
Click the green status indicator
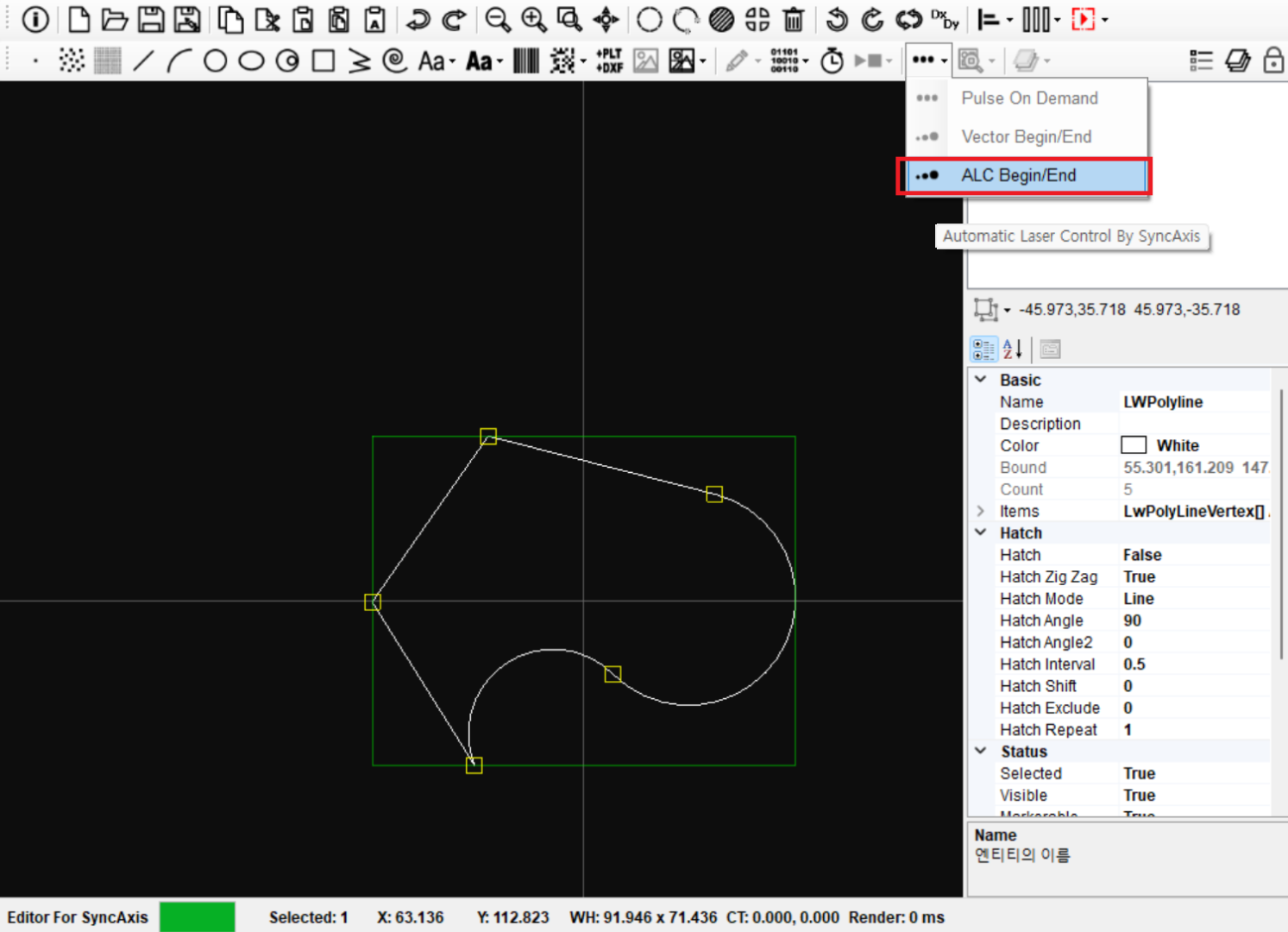[198, 916]
